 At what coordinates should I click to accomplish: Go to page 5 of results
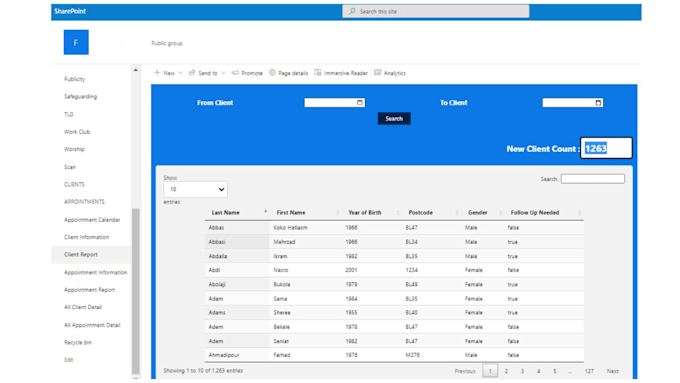coord(554,371)
